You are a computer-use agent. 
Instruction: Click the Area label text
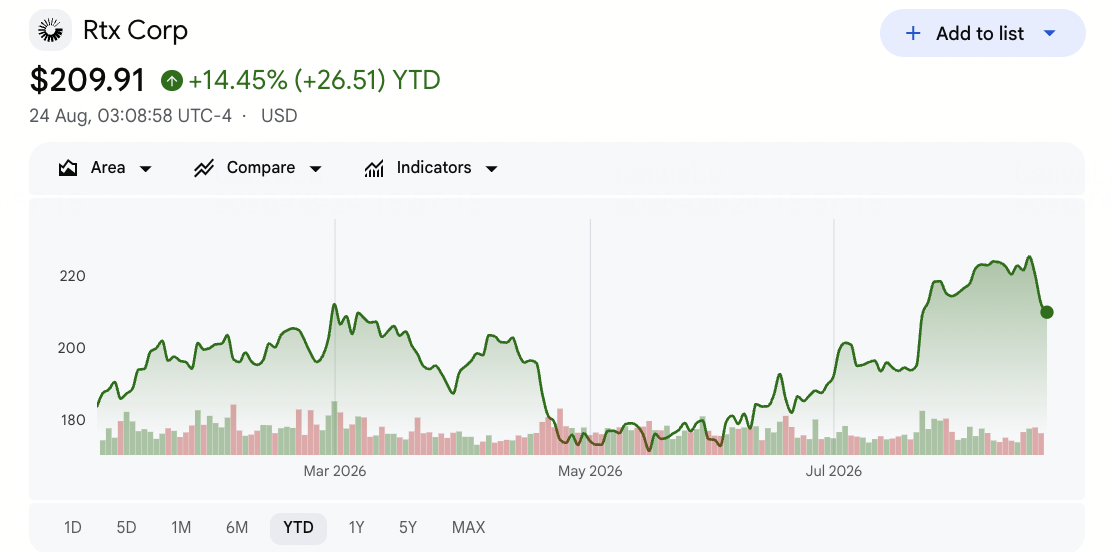click(x=108, y=167)
